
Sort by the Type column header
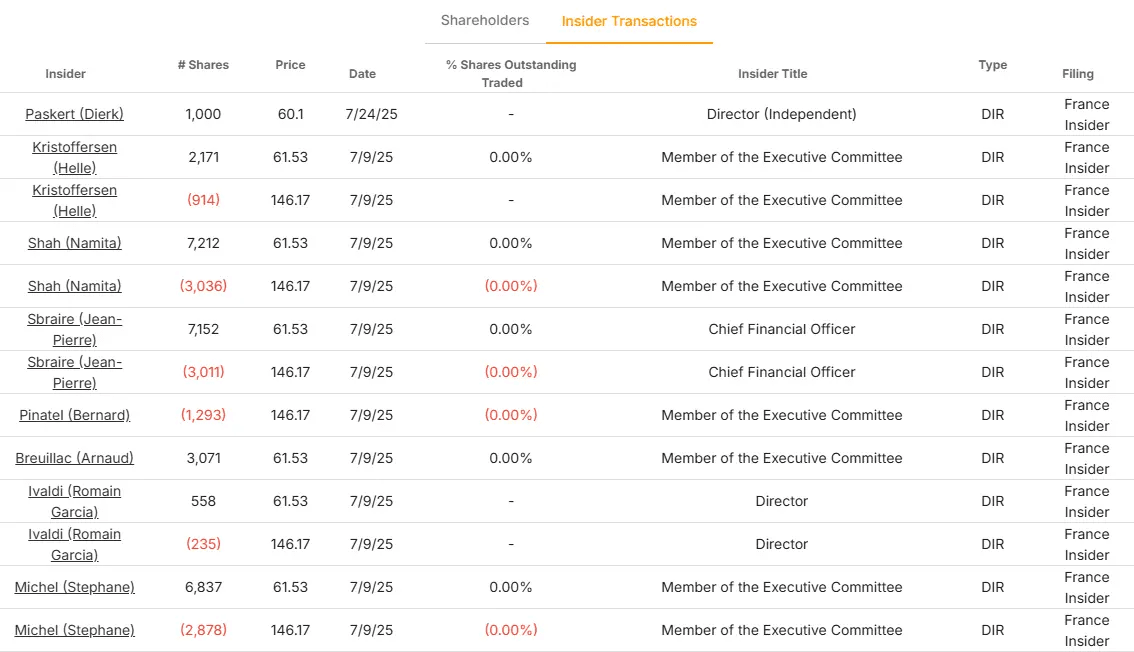(992, 65)
